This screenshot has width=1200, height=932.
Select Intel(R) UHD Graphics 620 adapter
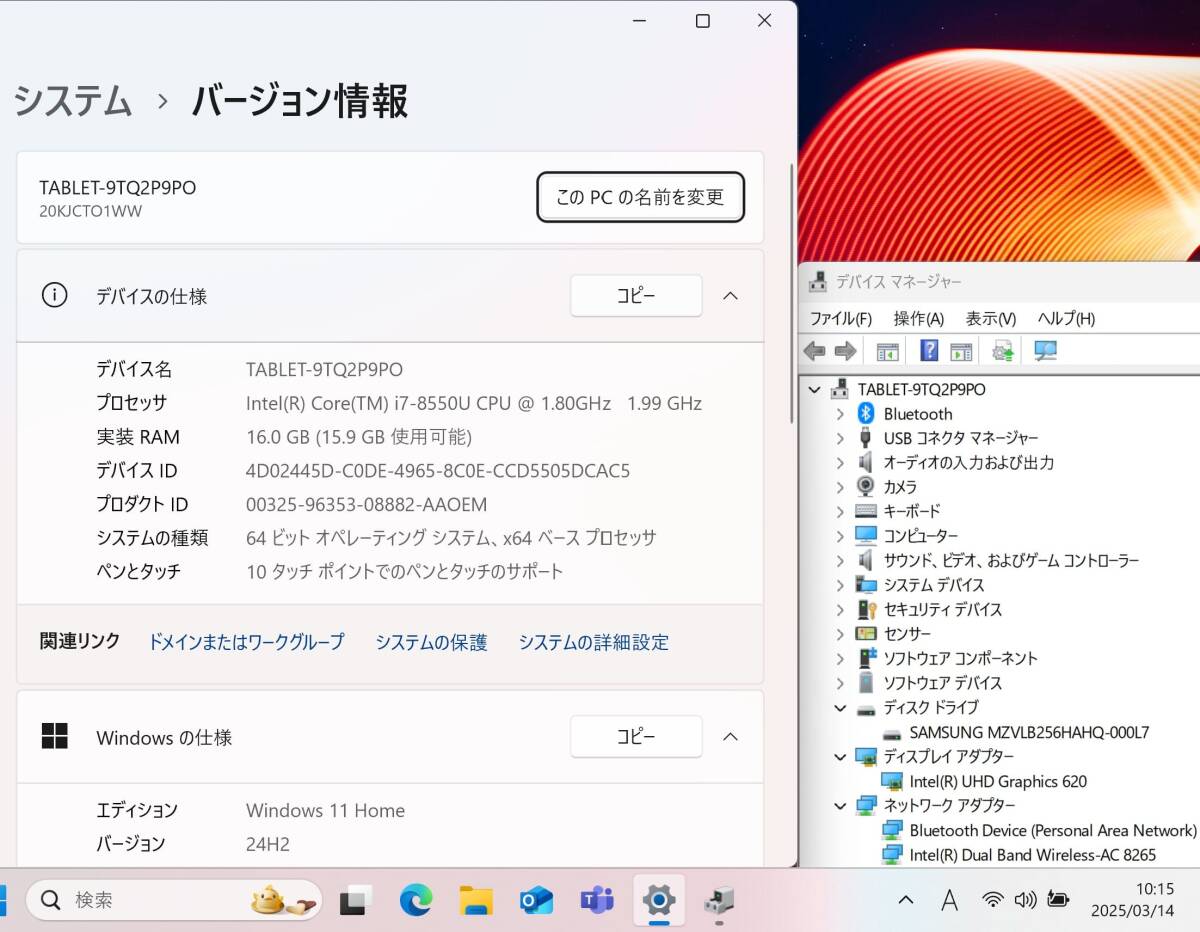coord(998,781)
